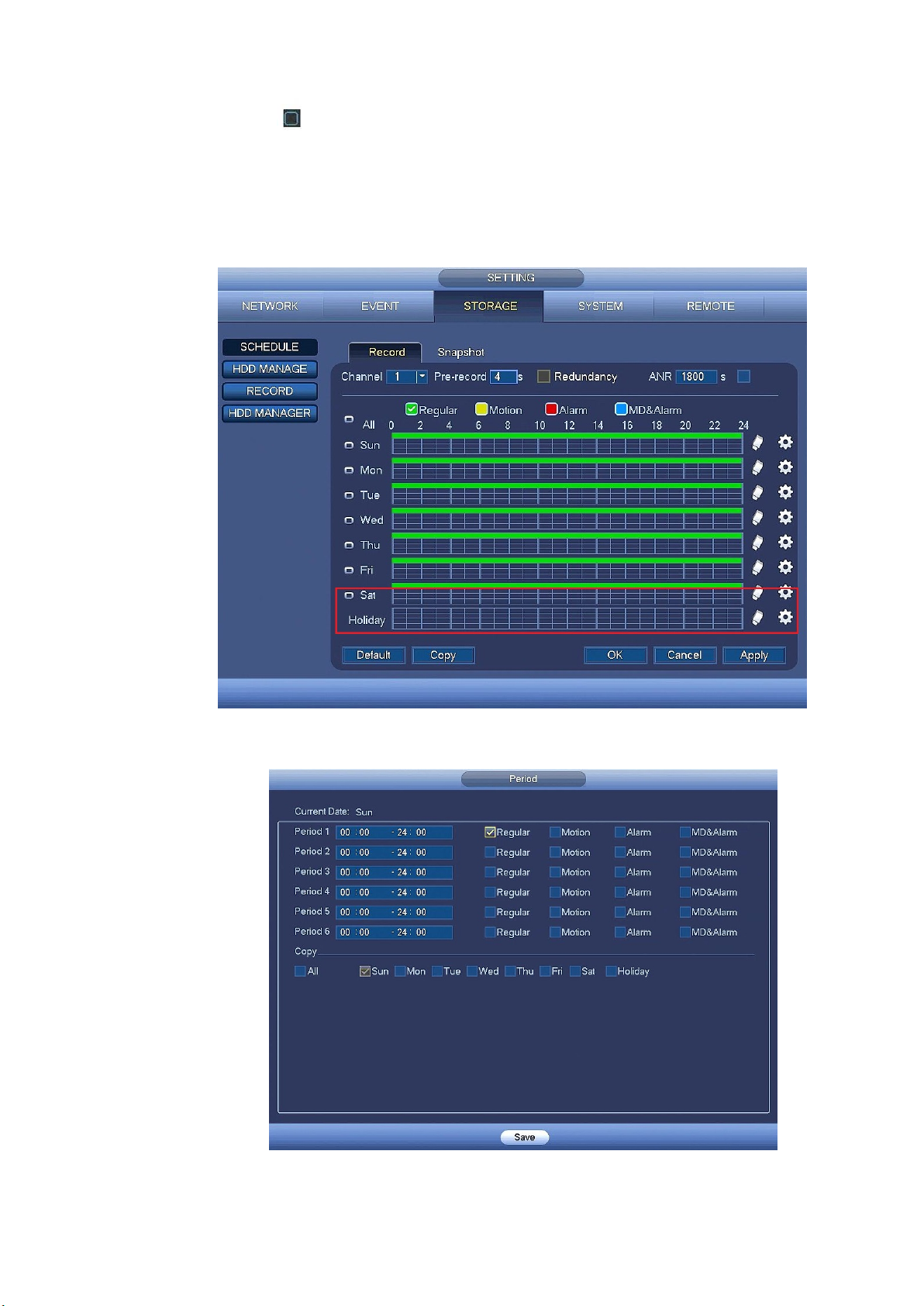This screenshot has width=924, height=1306.
Task: Open the SYSTEM tab
Action: pos(601,306)
